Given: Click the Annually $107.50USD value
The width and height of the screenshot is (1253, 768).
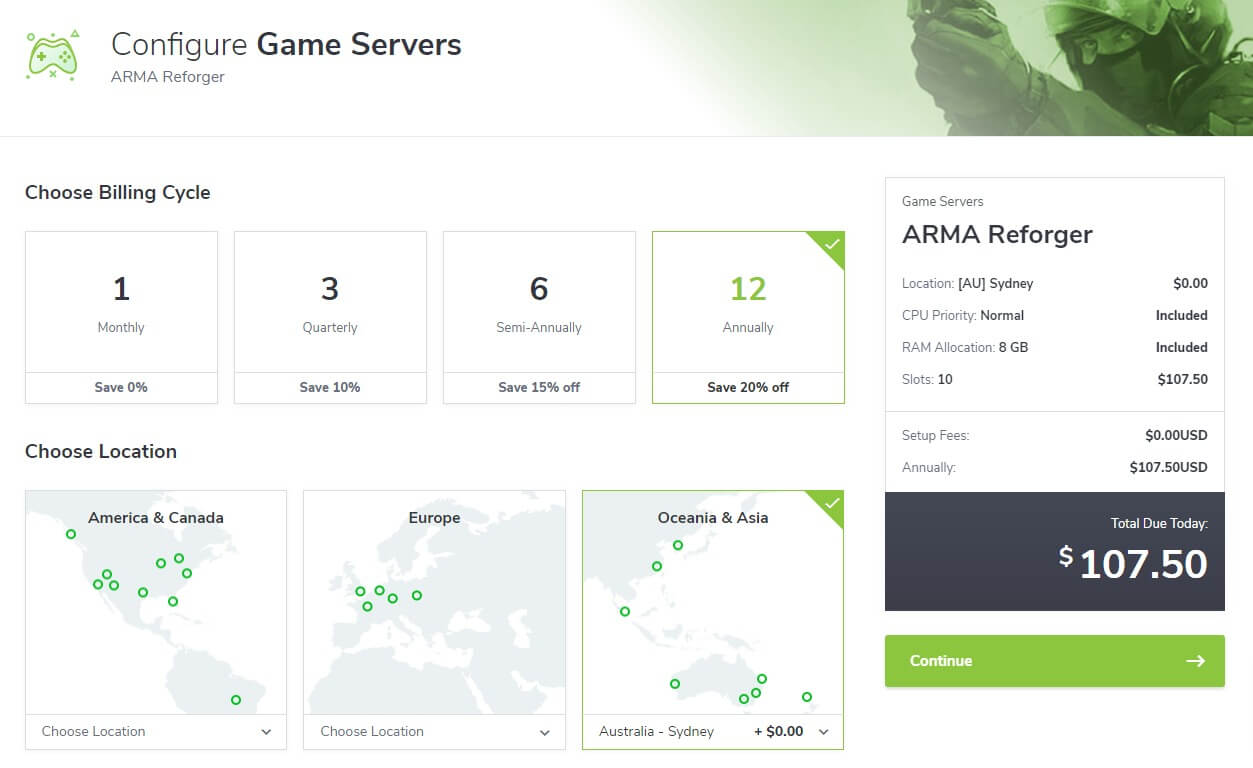Looking at the screenshot, I should 1168,468.
